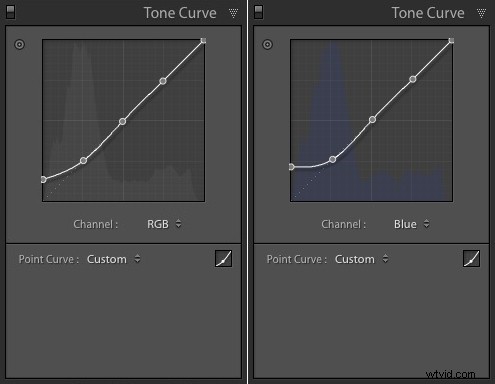This screenshot has height=384, width=495.
Task: Click targeted adjustment tool in Blue panel
Action: (x=267, y=44)
